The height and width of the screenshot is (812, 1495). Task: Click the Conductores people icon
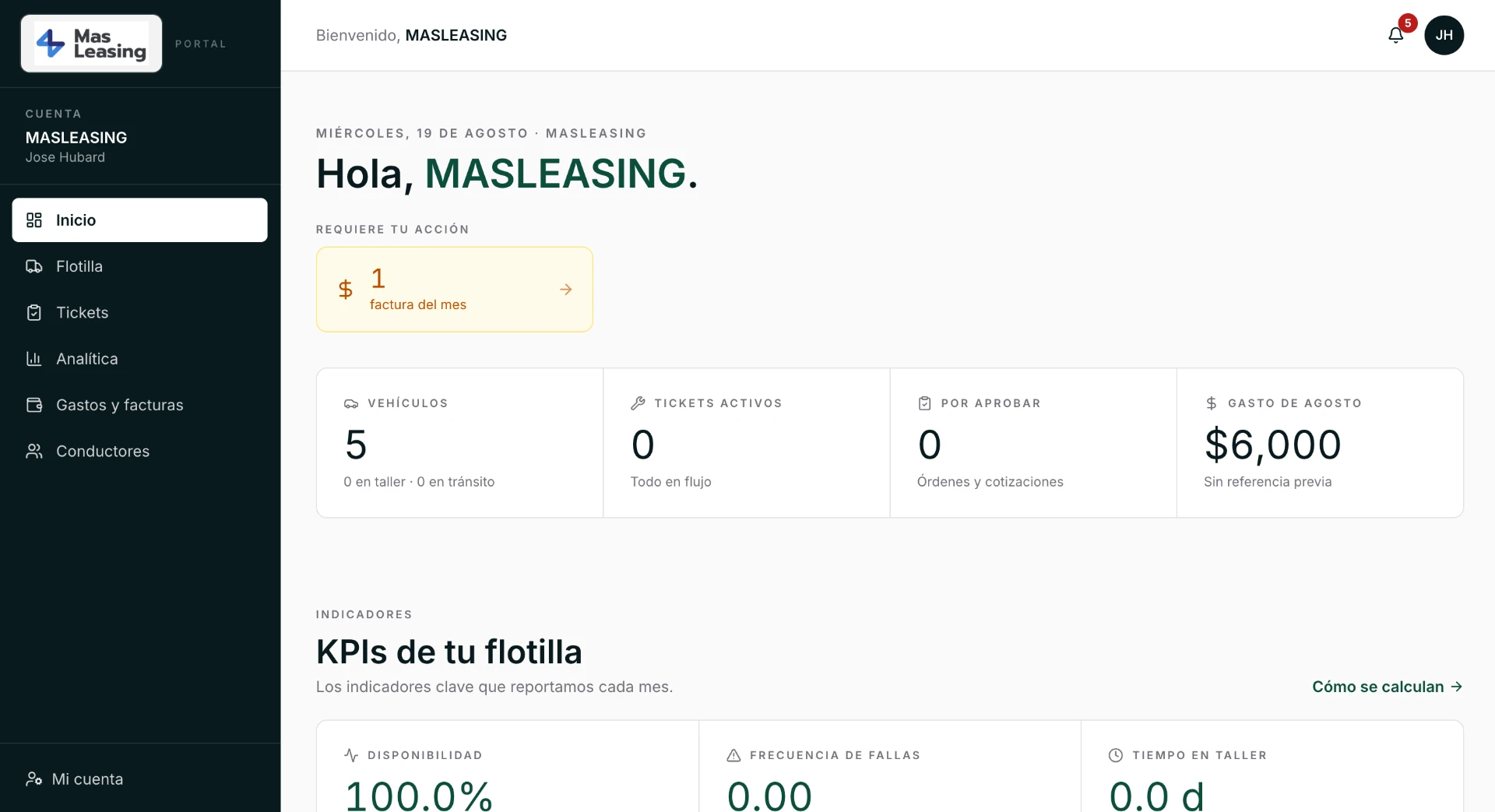coord(34,451)
